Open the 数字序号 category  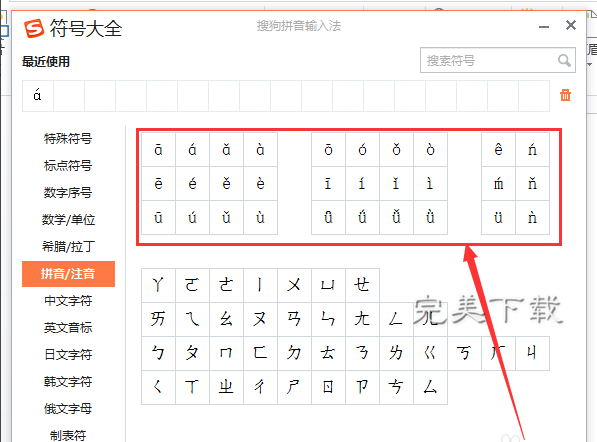point(68,193)
